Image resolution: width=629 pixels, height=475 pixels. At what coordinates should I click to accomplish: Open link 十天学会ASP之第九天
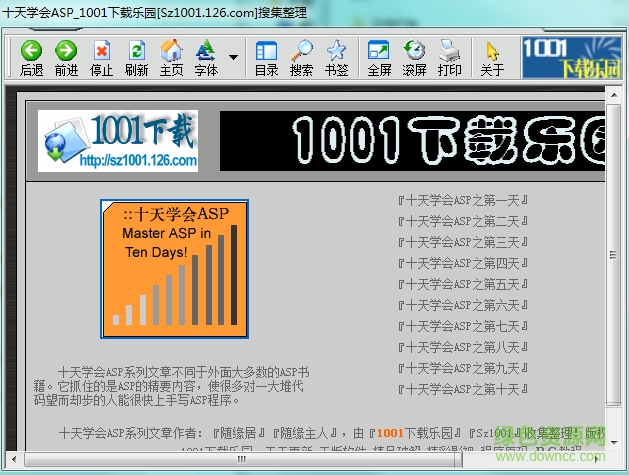click(x=463, y=368)
